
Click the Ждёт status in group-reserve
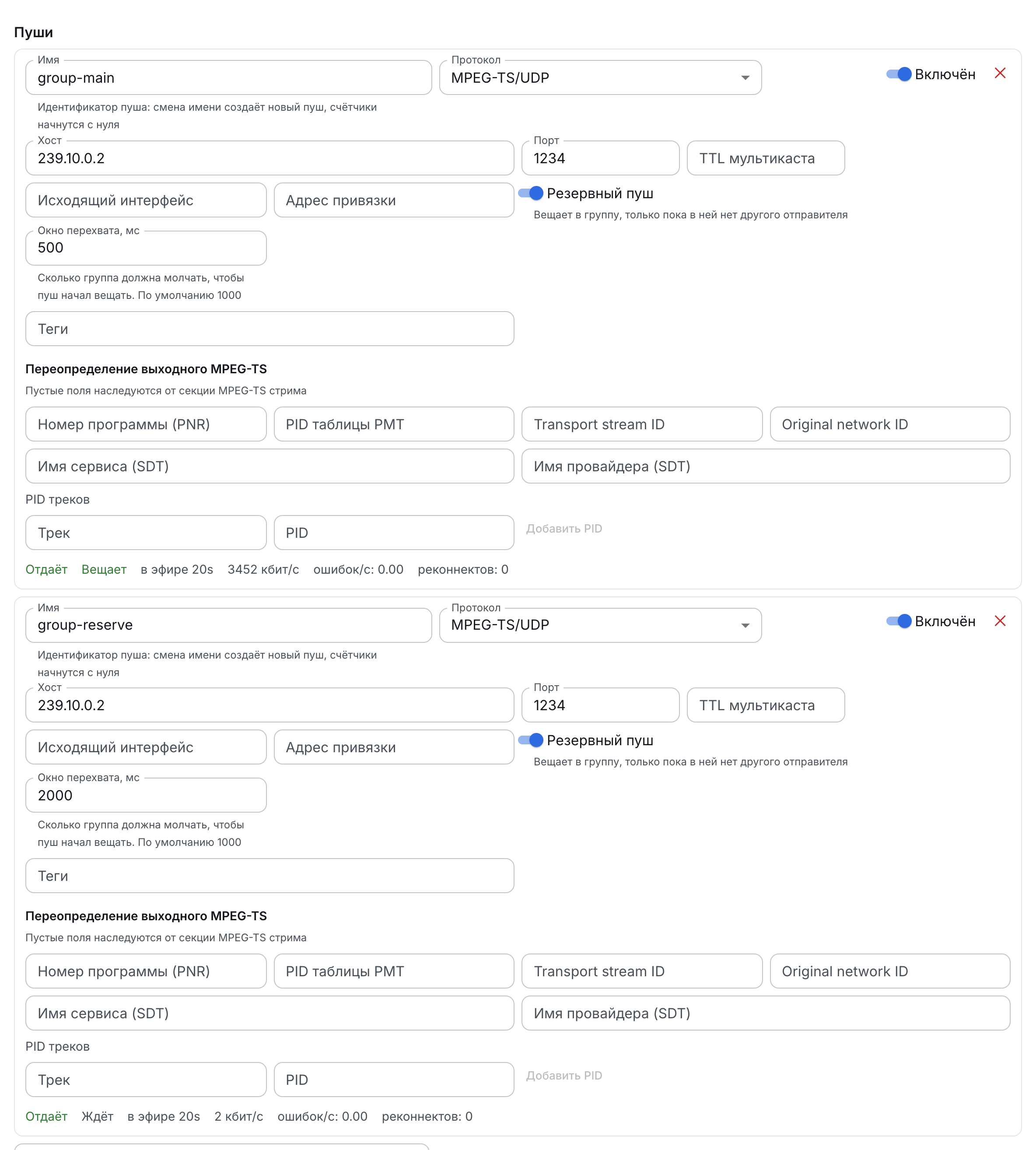pyautogui.click(x=97, y=1116)
